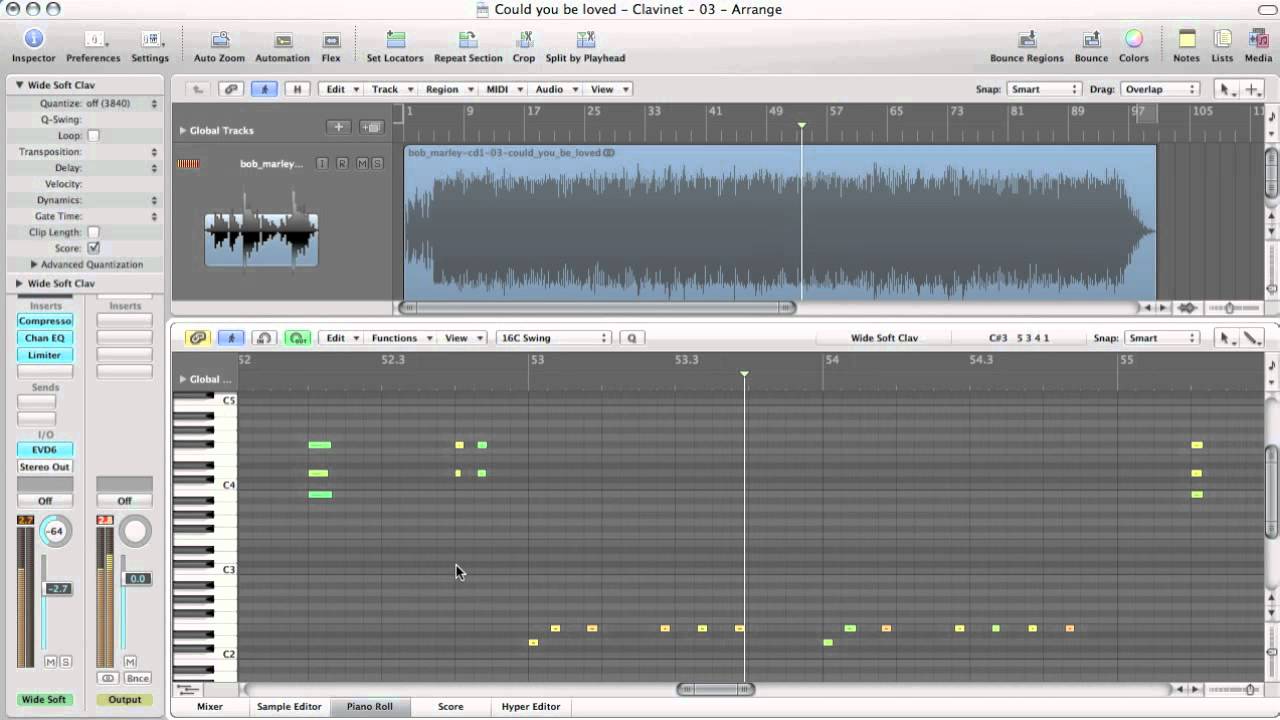The height and width of the screenshot is (720, 1280).
Task: Record-enable the bob_marley track
Action: tap(342, 163)
